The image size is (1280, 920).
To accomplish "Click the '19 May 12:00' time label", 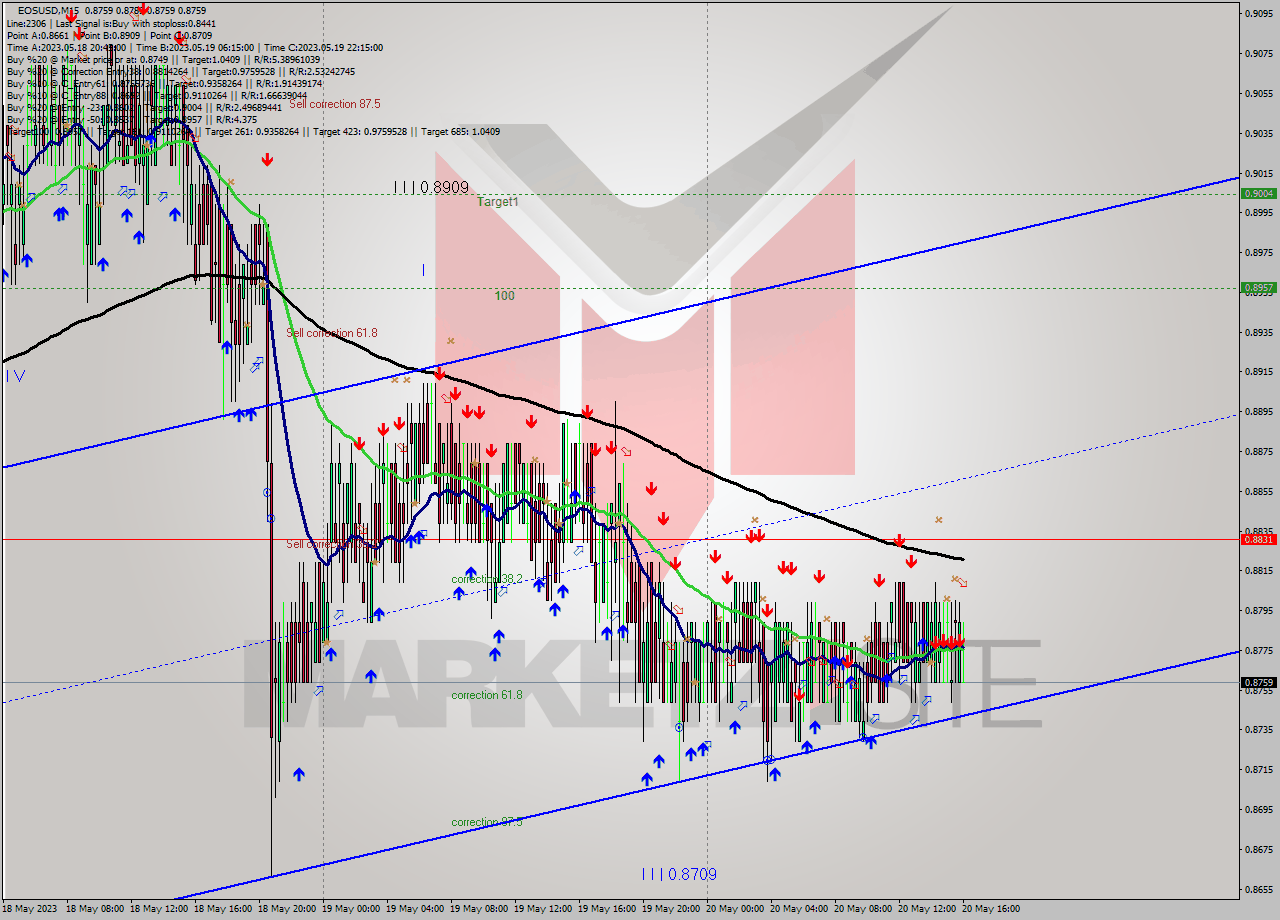I will pos(544,909).
